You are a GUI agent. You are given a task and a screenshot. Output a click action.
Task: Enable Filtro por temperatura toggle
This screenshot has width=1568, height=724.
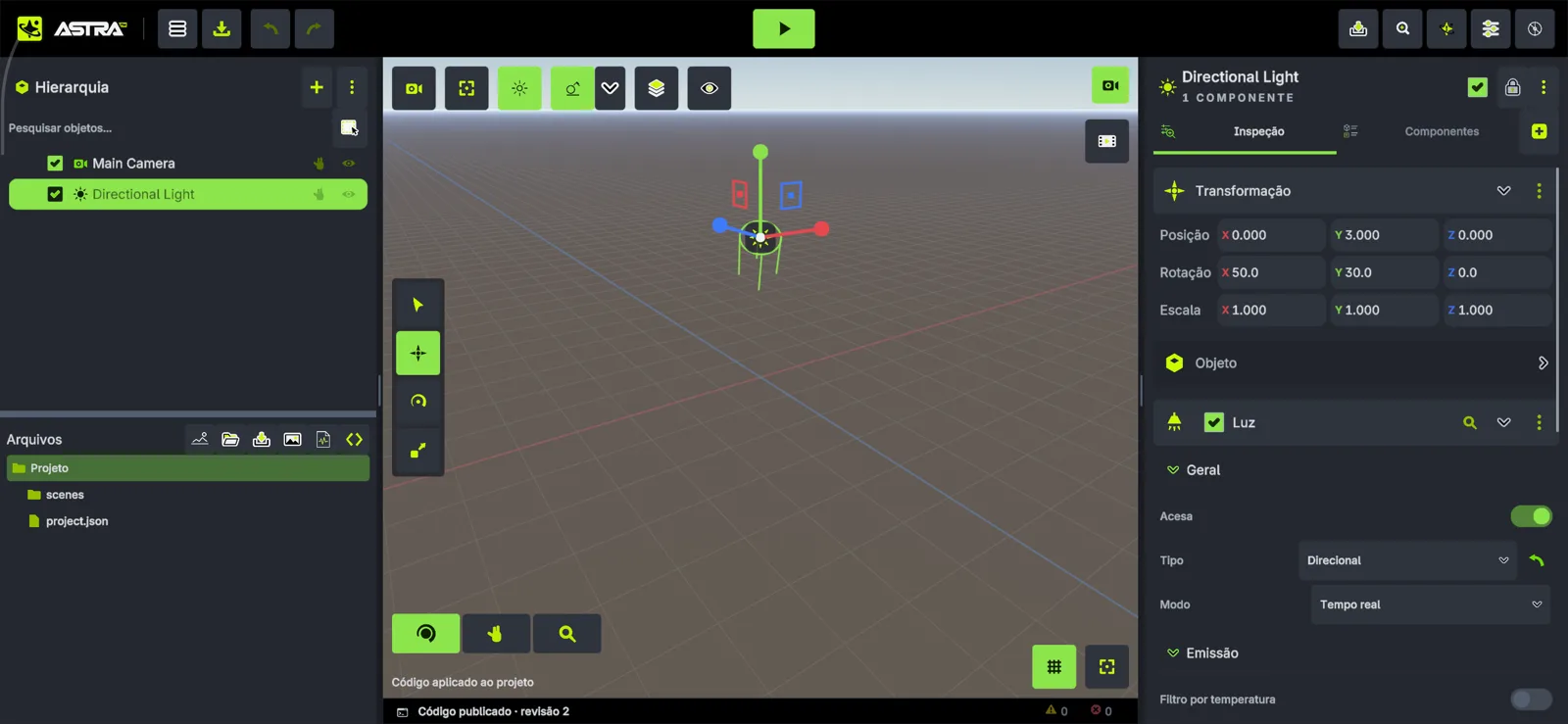point(1531,700)
